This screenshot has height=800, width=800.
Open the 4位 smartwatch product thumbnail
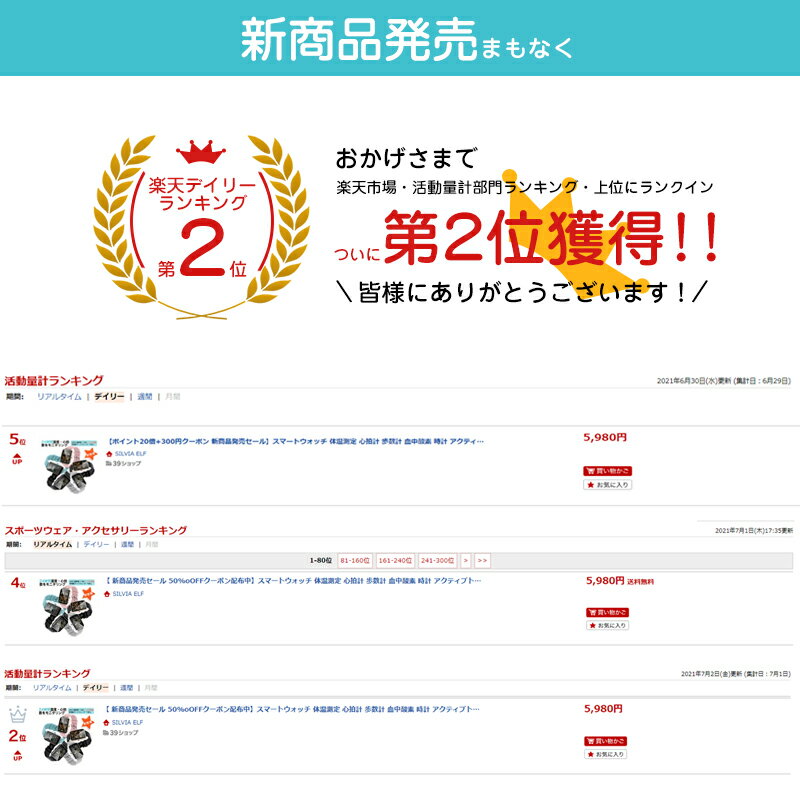[68, 606]
